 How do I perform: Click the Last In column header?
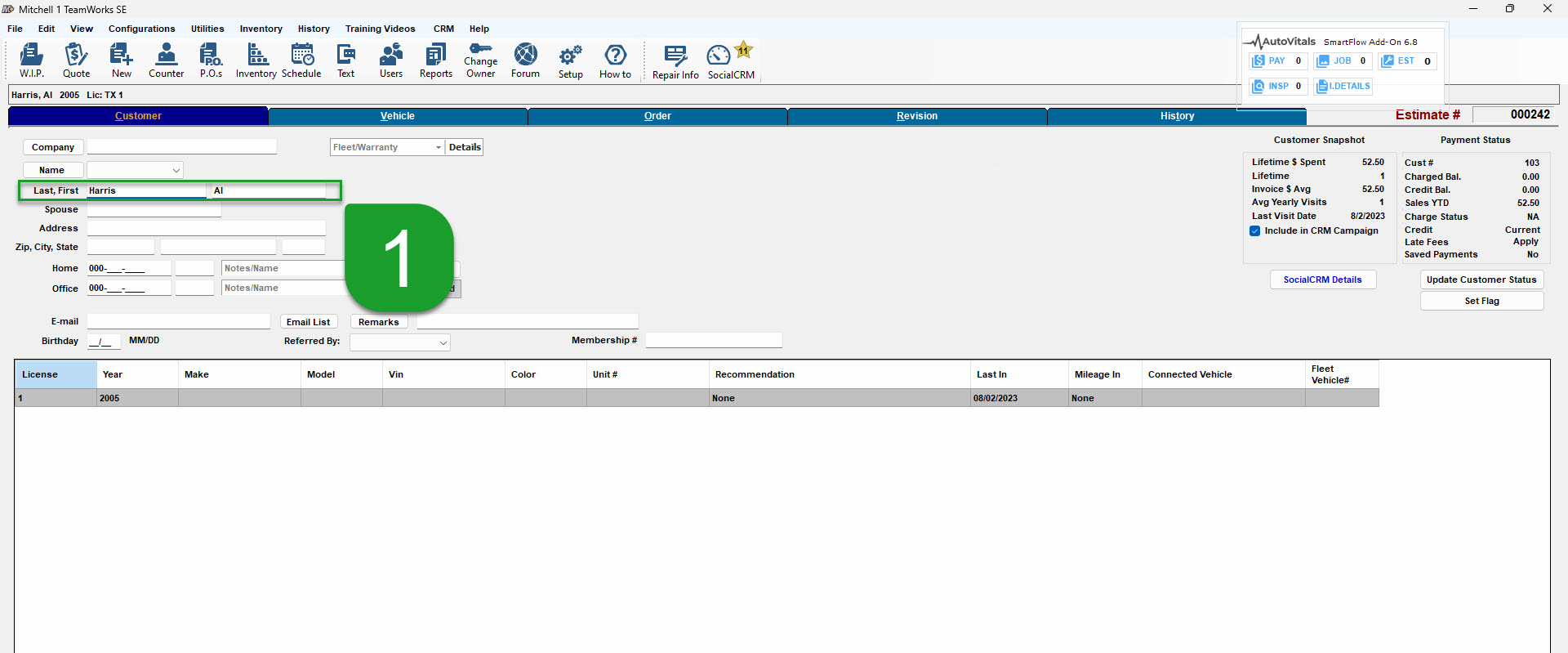1019,374
